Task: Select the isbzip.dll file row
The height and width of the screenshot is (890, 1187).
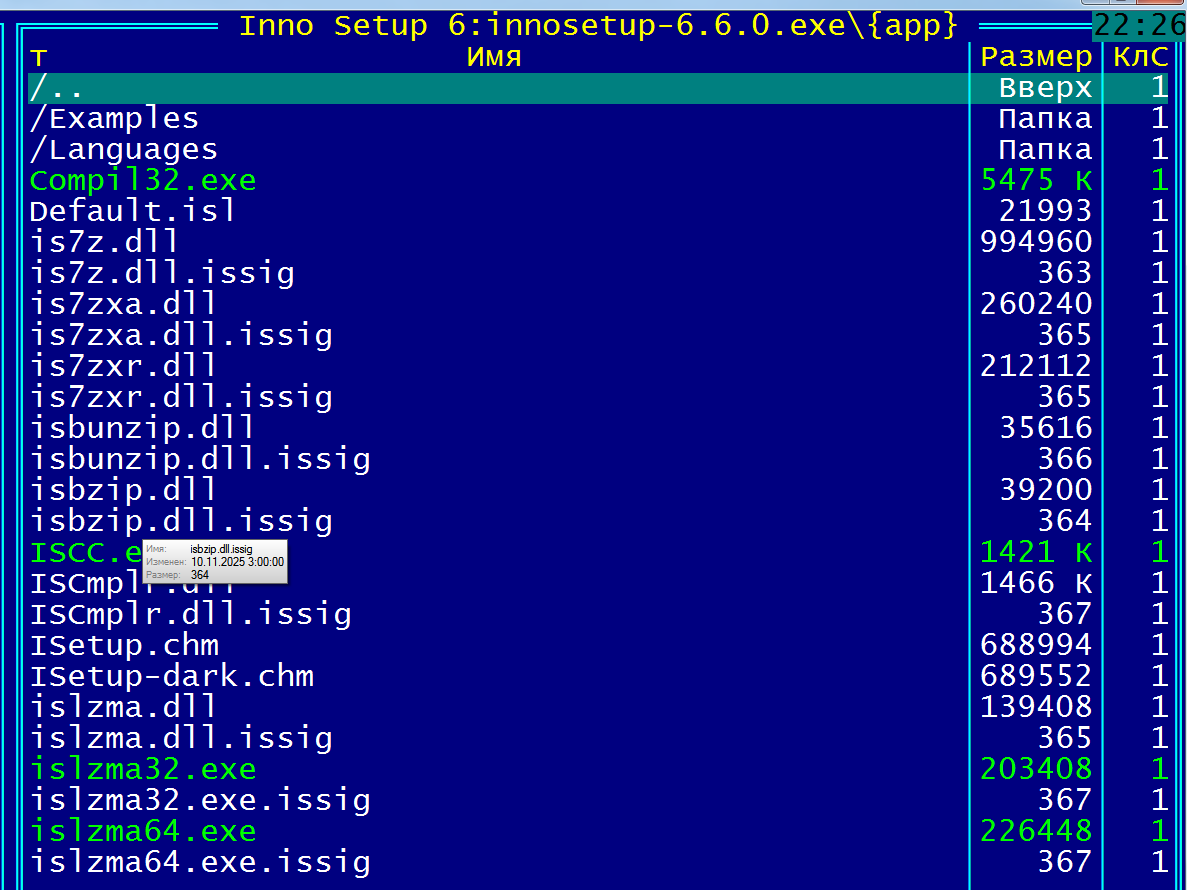Action: (x=123, y=490)
